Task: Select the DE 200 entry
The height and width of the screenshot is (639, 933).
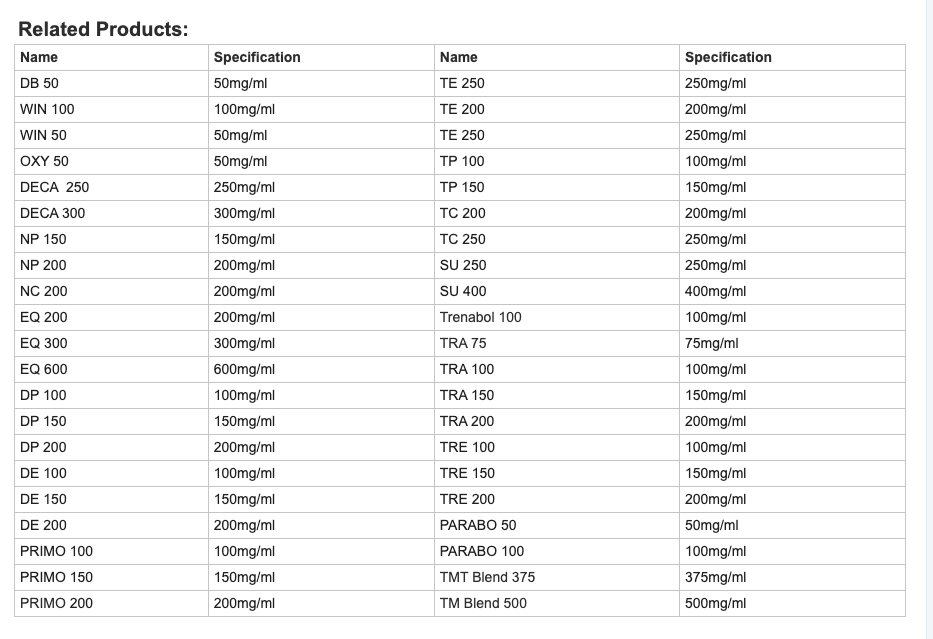Action: 43,525
